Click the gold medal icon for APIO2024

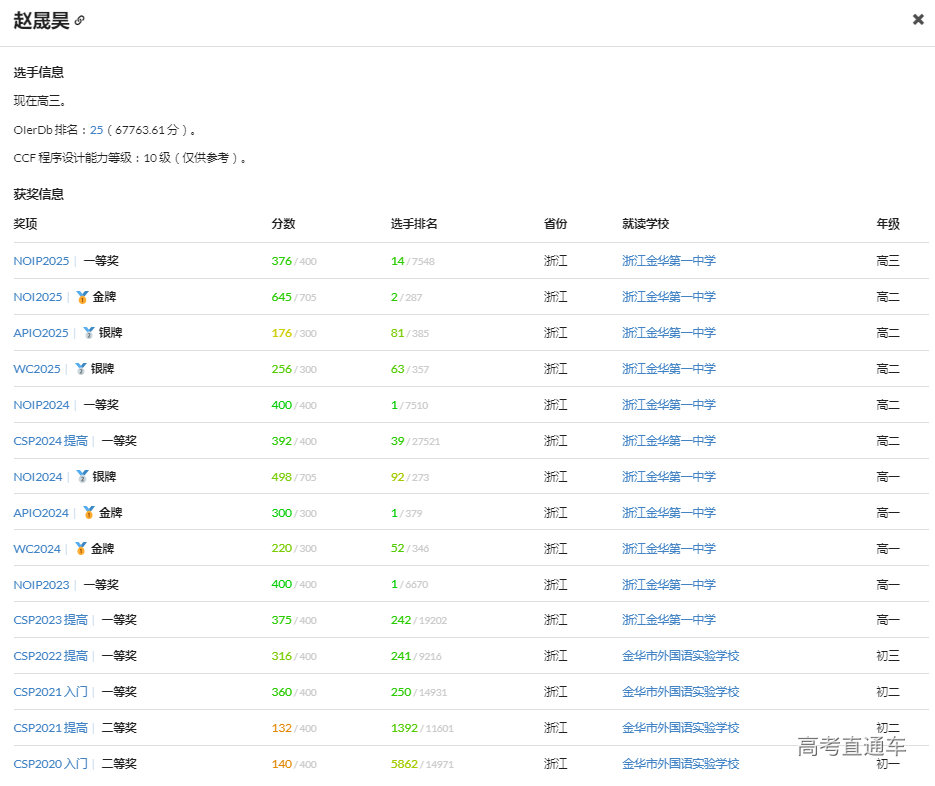88,513
